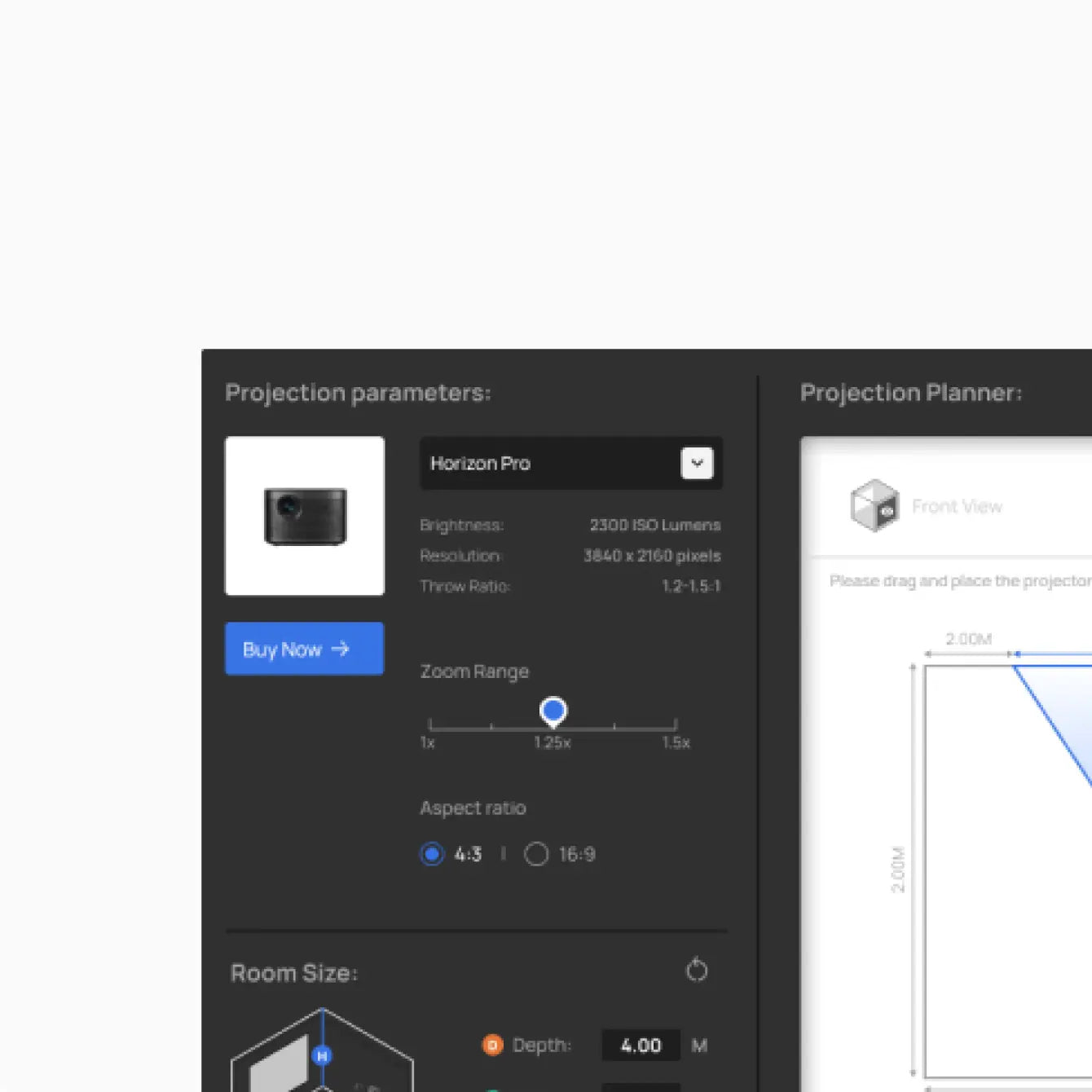
Task: Set zoom slider to 1x start
Action: pyautogui.click(x=430, y=724)
